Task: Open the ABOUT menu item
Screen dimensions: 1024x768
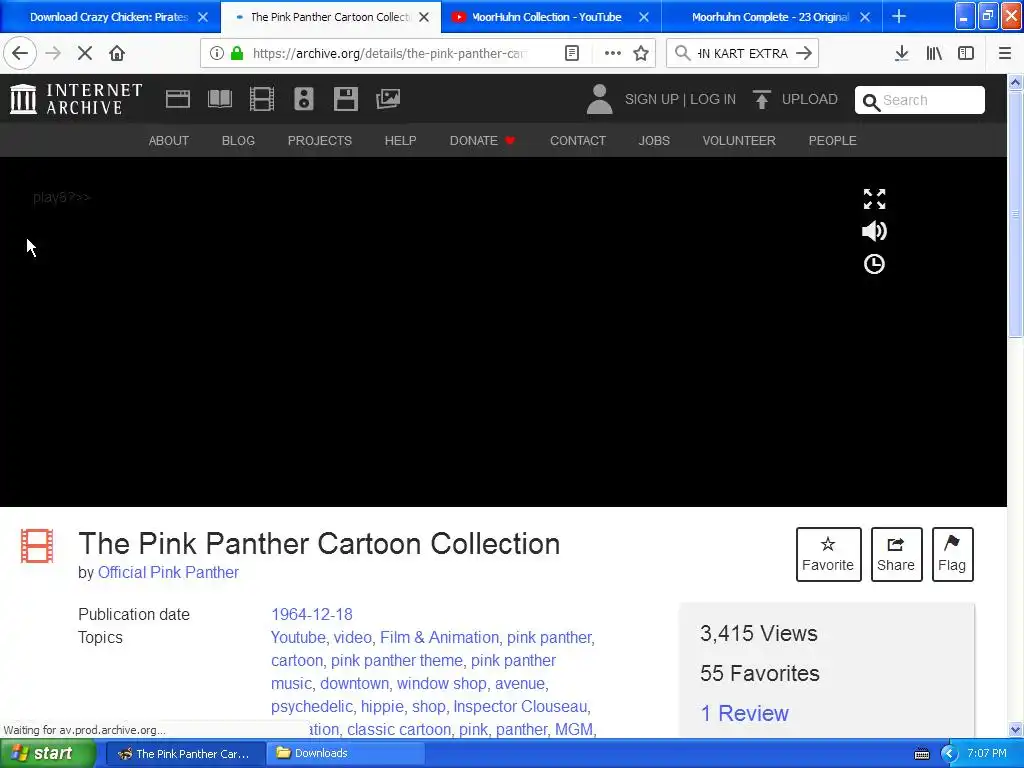Action: tap(168, 140)
